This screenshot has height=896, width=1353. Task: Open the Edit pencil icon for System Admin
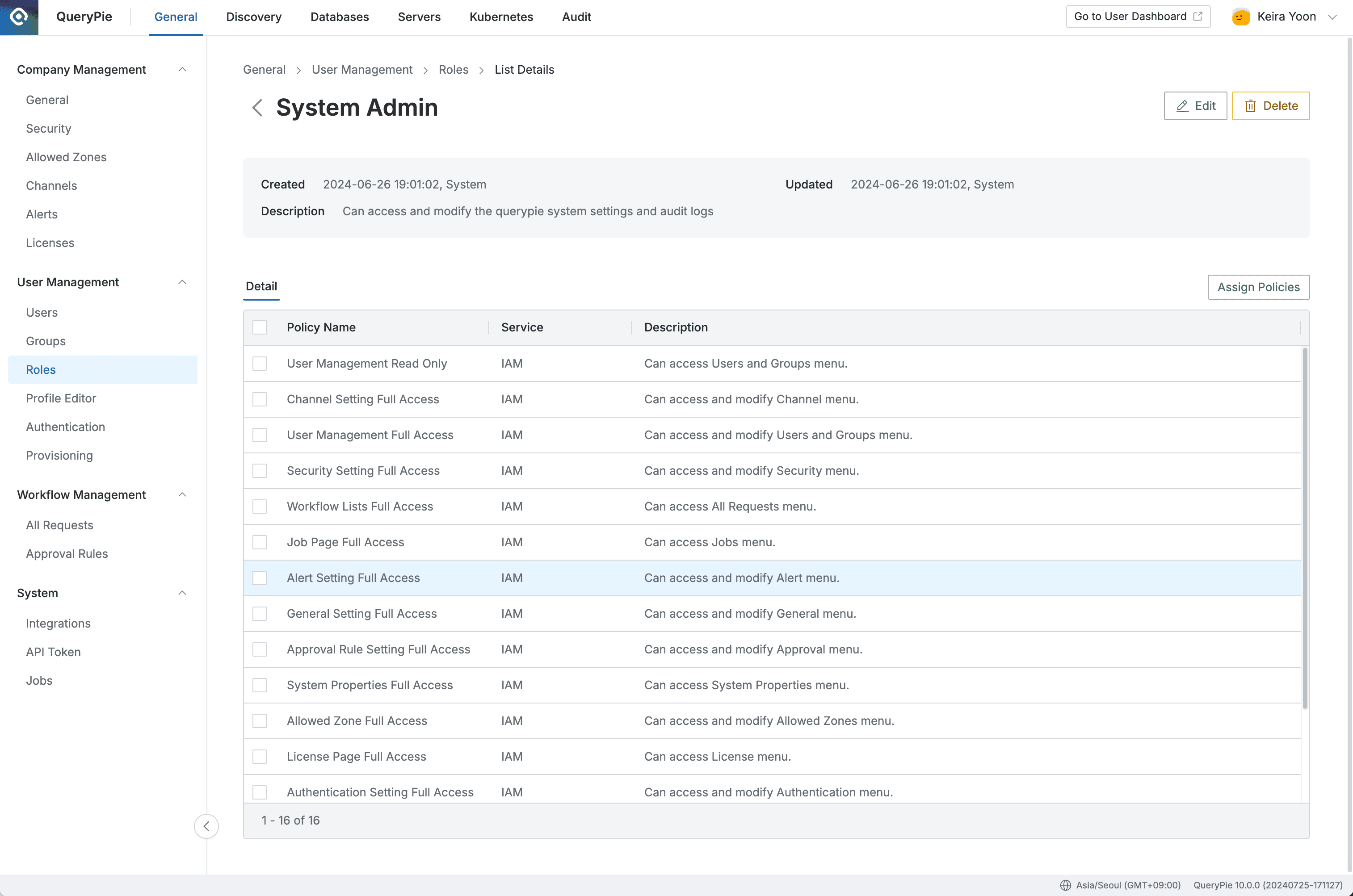tap(1181, 106)
